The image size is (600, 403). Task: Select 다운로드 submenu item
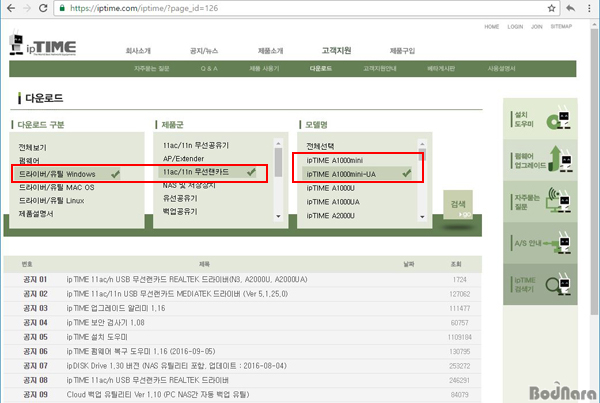pyautogui.click(x=321, y=69)
